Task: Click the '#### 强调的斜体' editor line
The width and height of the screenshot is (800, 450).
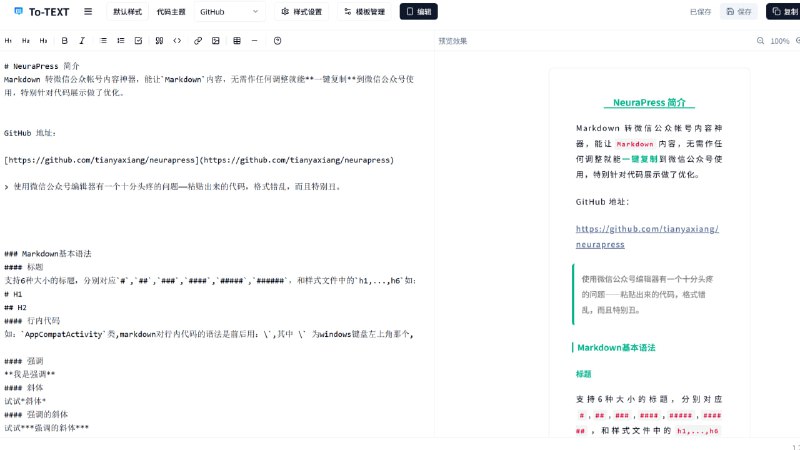Action: click(x=36, y=414)
